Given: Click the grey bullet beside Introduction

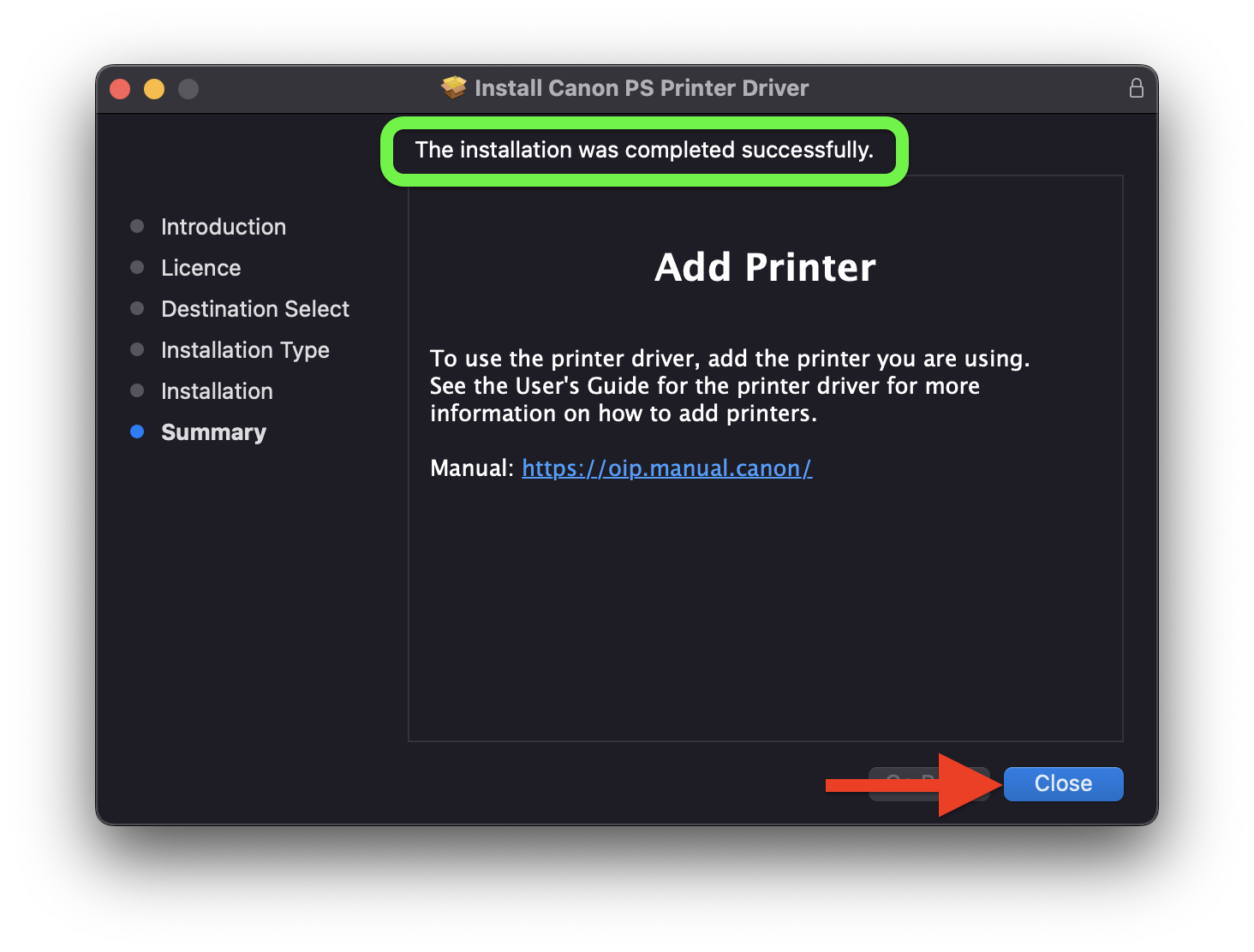Looking at the screenshot, I should [x=137, y=226].
